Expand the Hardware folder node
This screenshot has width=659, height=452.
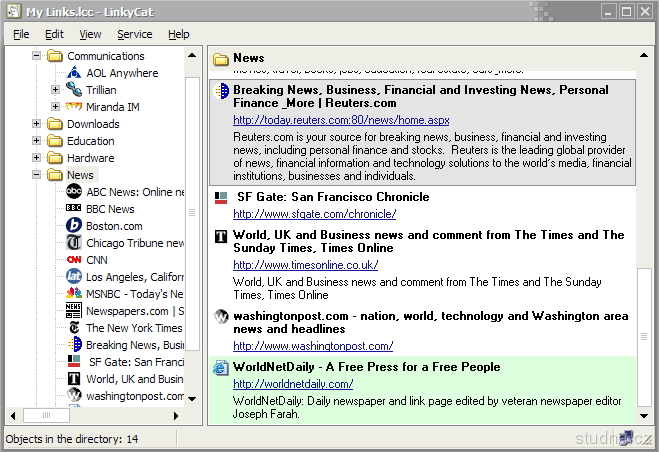tap(37, 158)
